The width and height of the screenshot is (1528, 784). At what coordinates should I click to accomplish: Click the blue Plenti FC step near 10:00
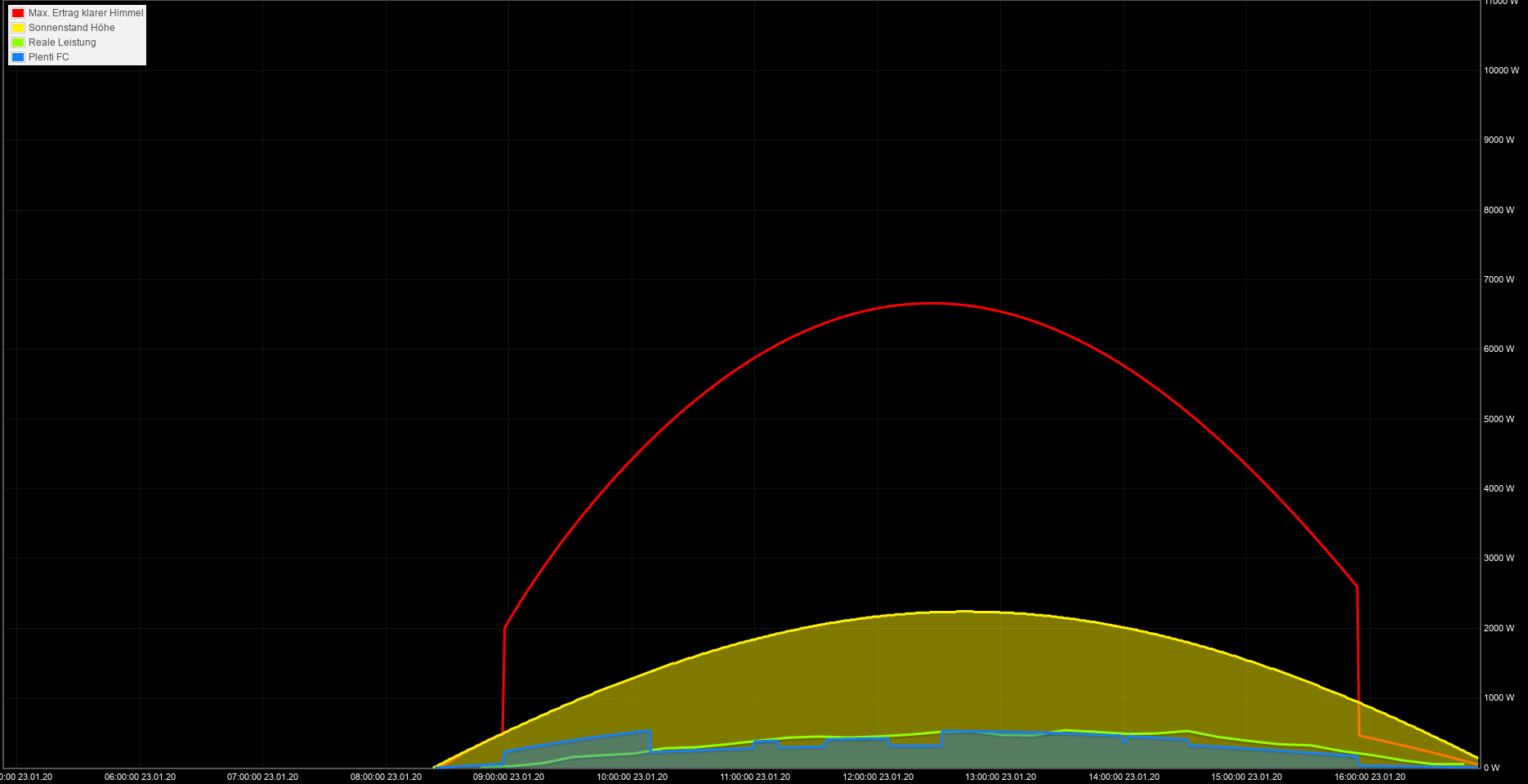[x=650, y=742]
